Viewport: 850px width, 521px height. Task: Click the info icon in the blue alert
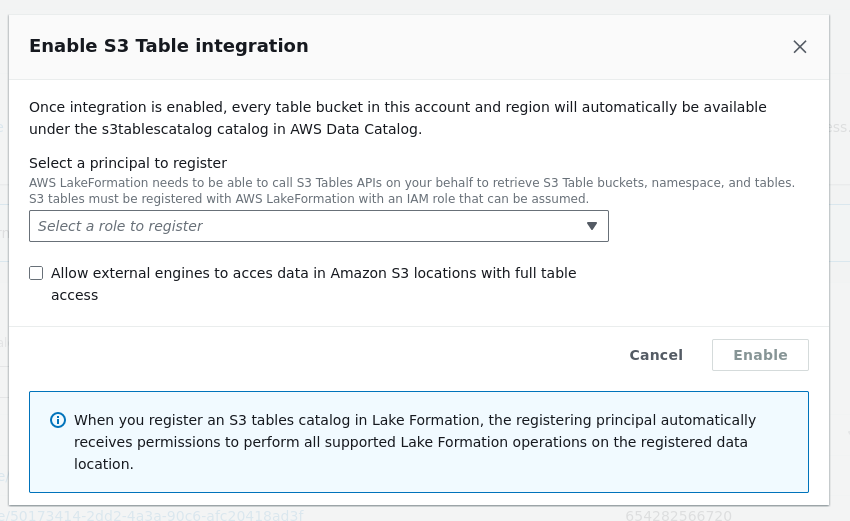[x=58, y=420]
